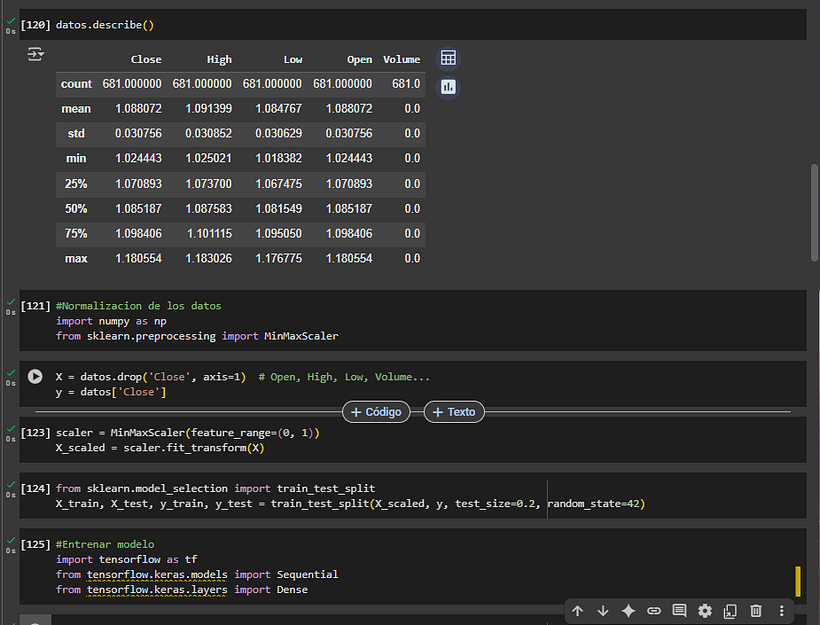This screenshot has height=625, width=820.
Task: Insert a text cell with + Texto
Action: 454,412
